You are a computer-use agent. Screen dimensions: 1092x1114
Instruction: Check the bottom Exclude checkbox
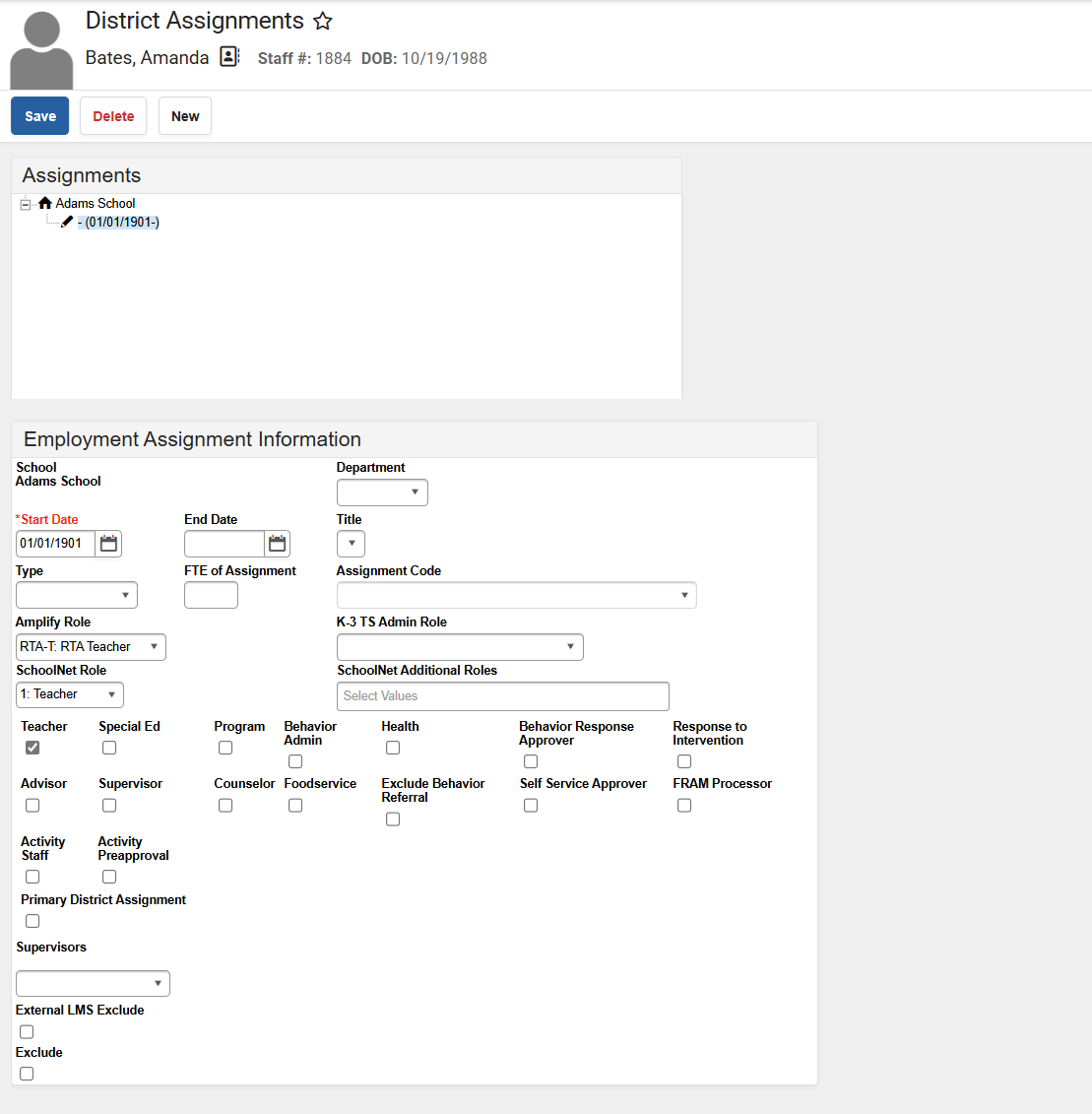(27, 1075)
